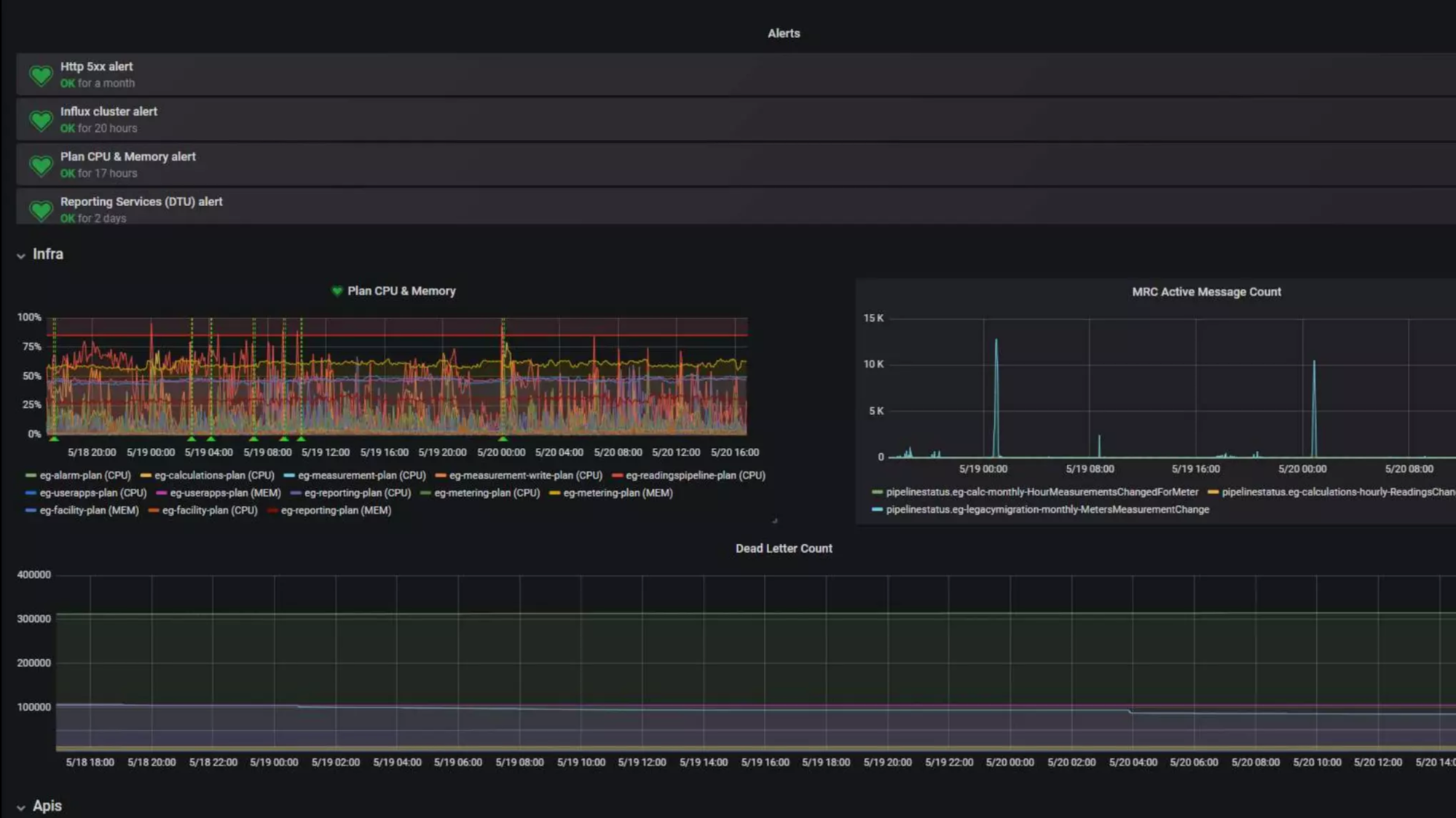Open the MRC Active Message Count panel menu
This screenshot has width=1456, height=818.
(x=1205, y=292)
